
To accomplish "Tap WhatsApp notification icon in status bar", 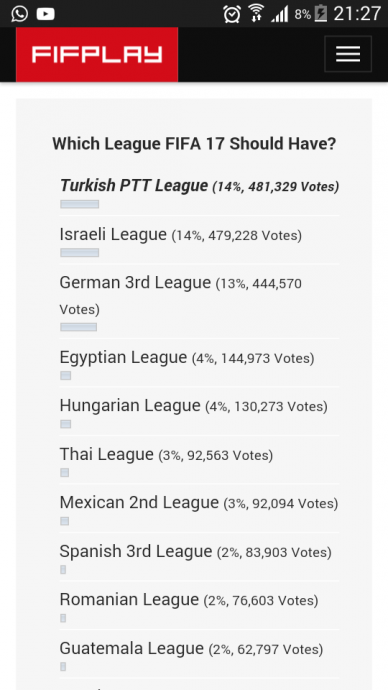I will tap(19, 14).
